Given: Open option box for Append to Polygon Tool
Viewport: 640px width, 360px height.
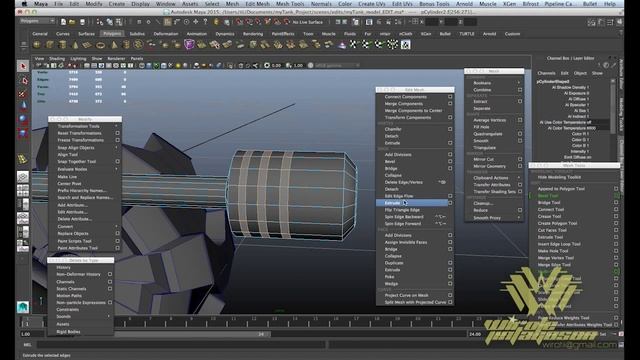Looking at the screenshot, I should 616,189.
